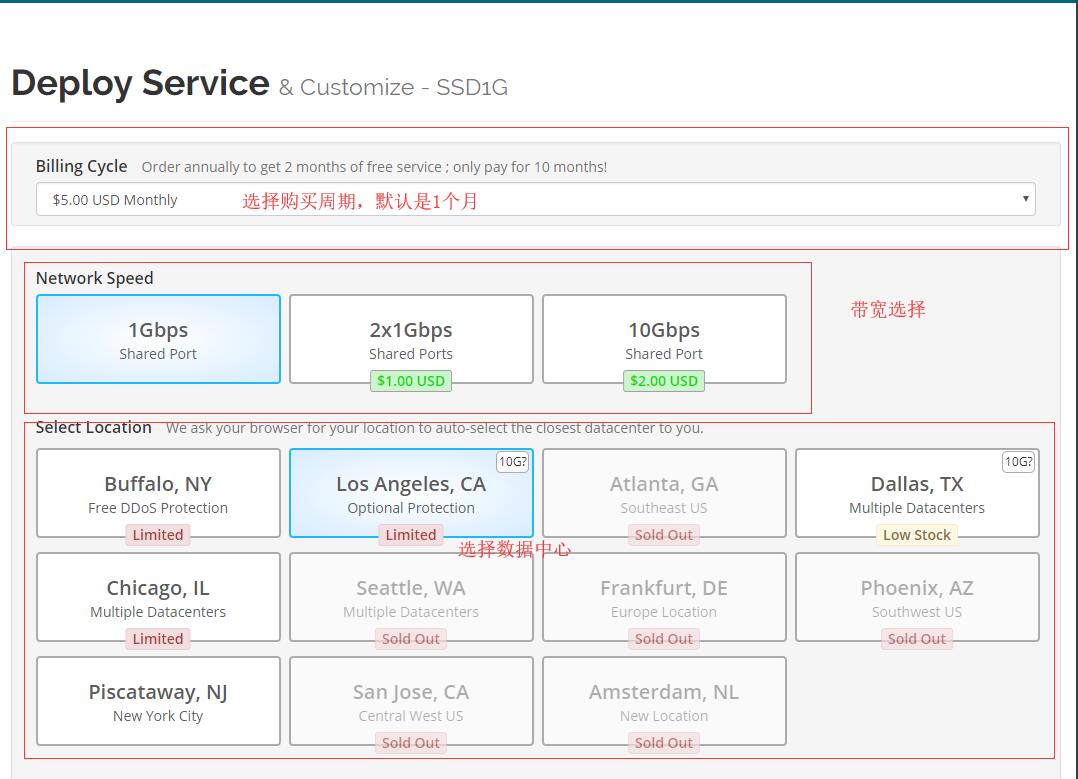The image size is (1078, 779).
Task: Select Buffalo, NY location
Action: (x=158, y=492)
